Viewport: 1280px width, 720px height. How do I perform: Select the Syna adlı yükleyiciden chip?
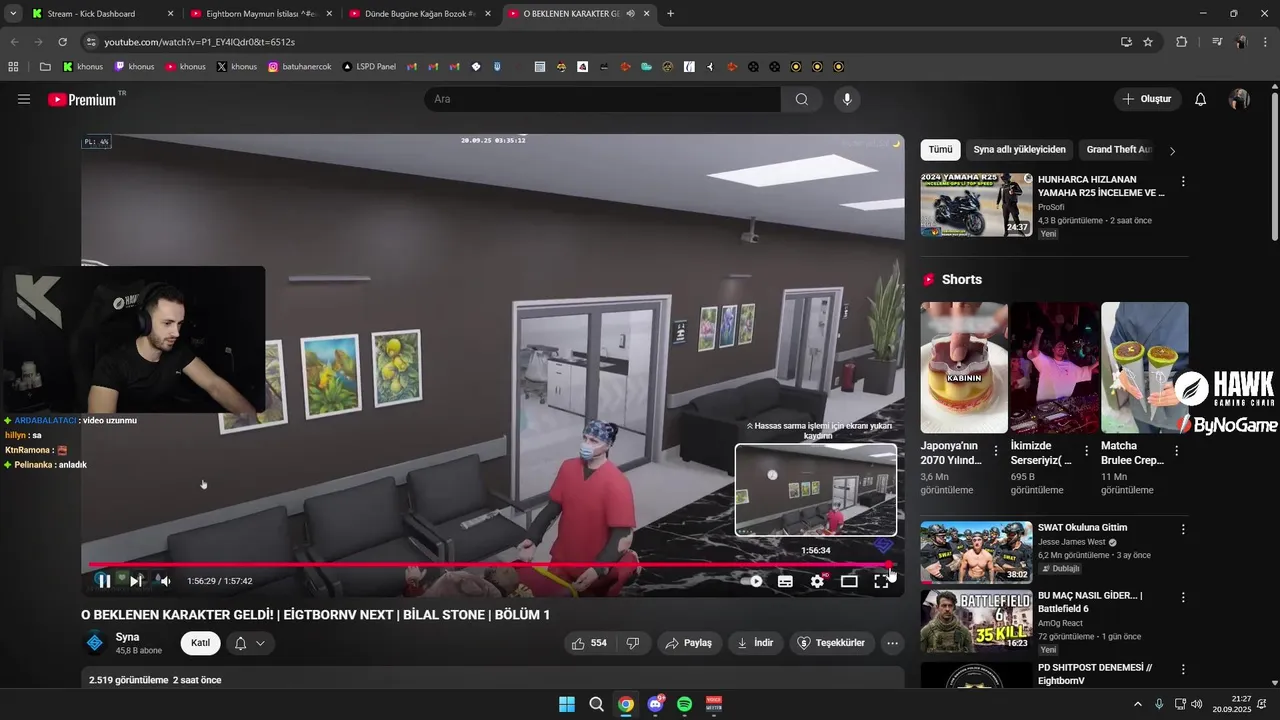[1020, 150]
